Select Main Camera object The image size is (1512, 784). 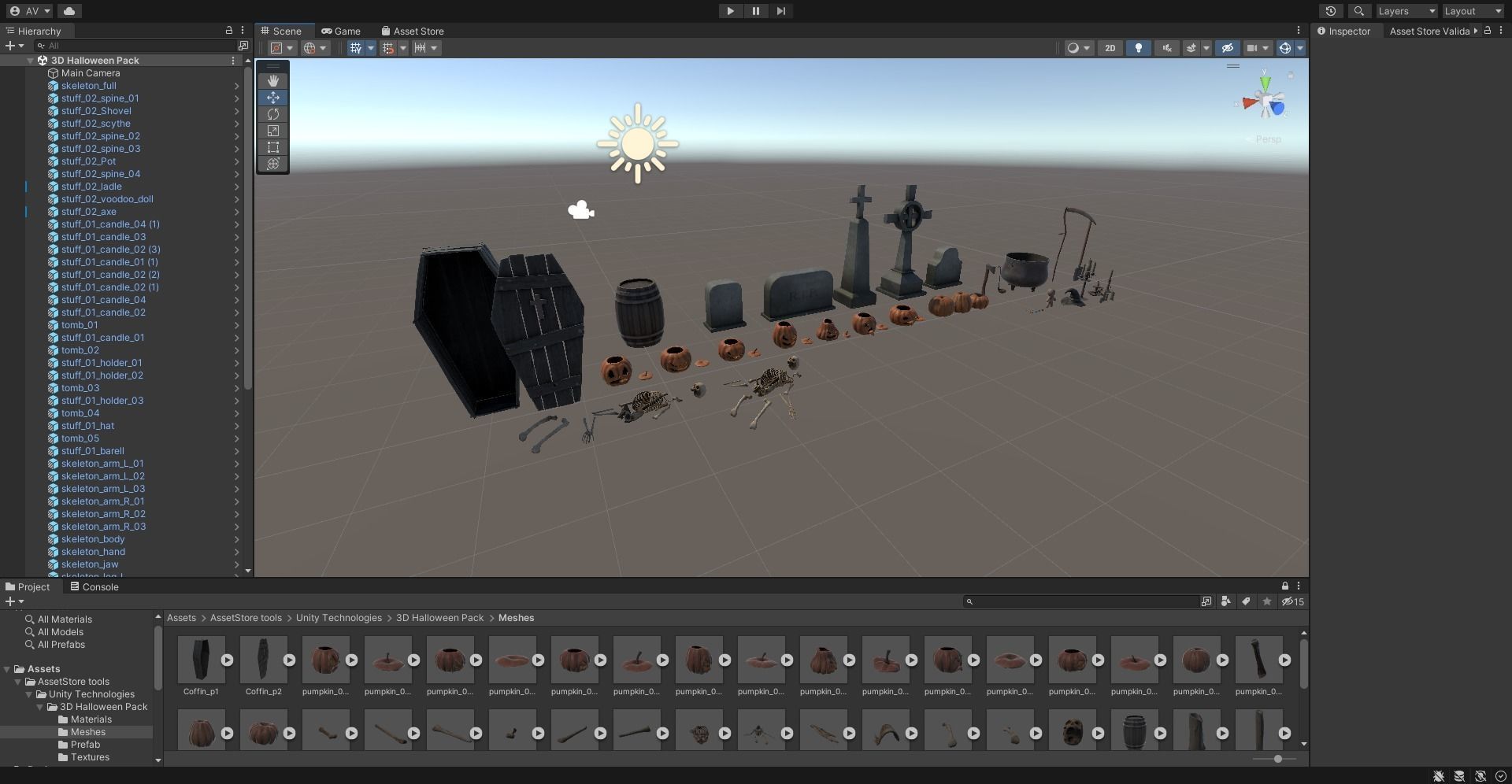click(91, 73)
